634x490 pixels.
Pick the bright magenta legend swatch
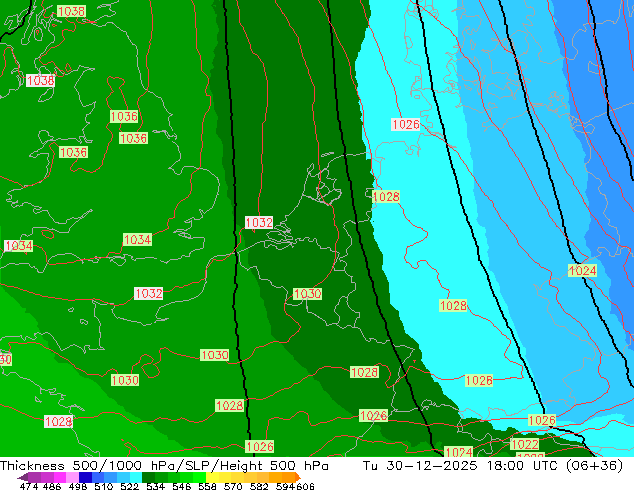click(59, 477)
